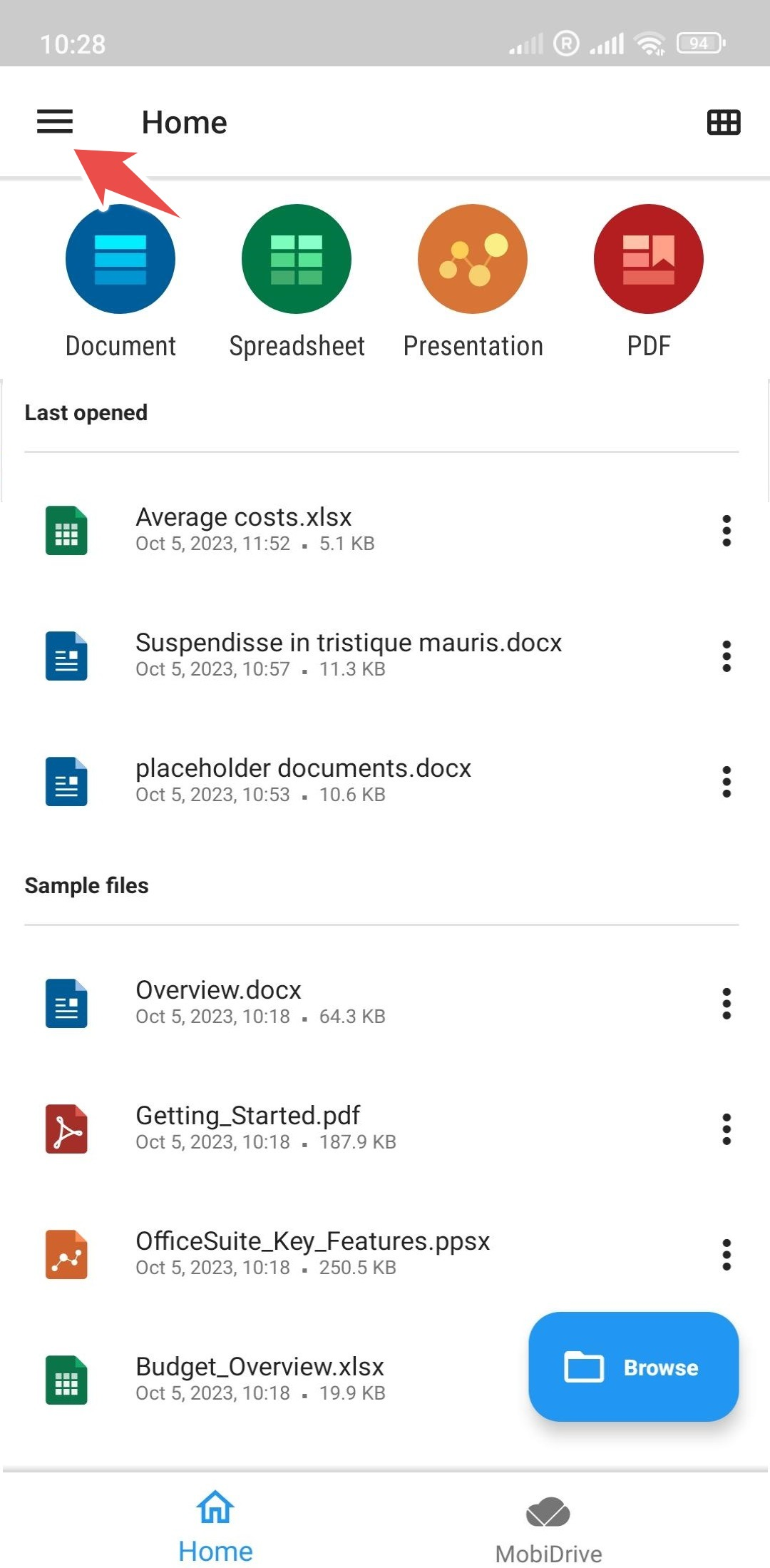Open the Getting_Started.pdf file icon

[66, 1129]
